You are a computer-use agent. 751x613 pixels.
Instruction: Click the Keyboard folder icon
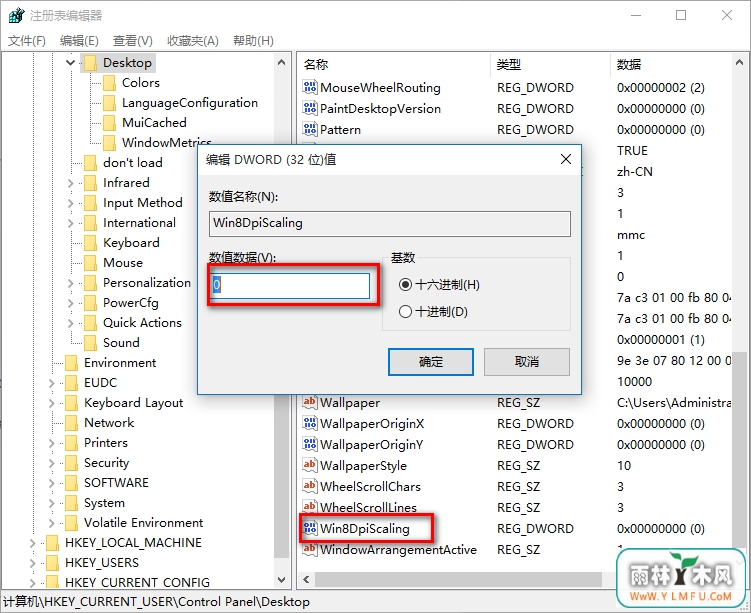91,243
